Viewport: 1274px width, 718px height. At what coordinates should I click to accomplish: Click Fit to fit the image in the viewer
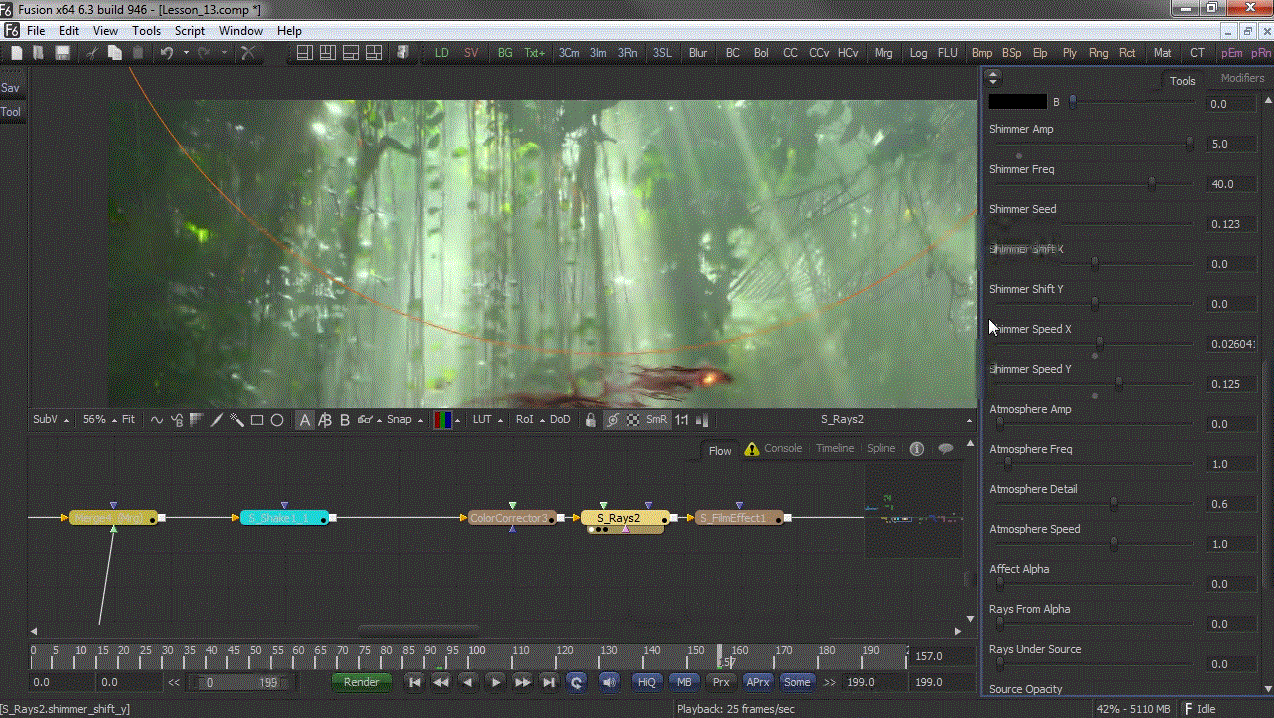pos(129,420)
